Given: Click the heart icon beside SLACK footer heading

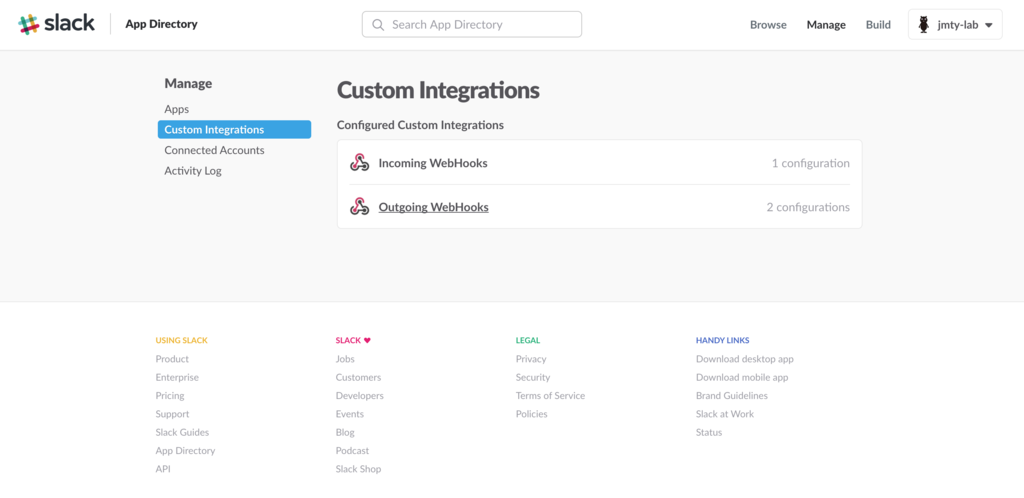Looking at the screenshot, I should [367, 340].
